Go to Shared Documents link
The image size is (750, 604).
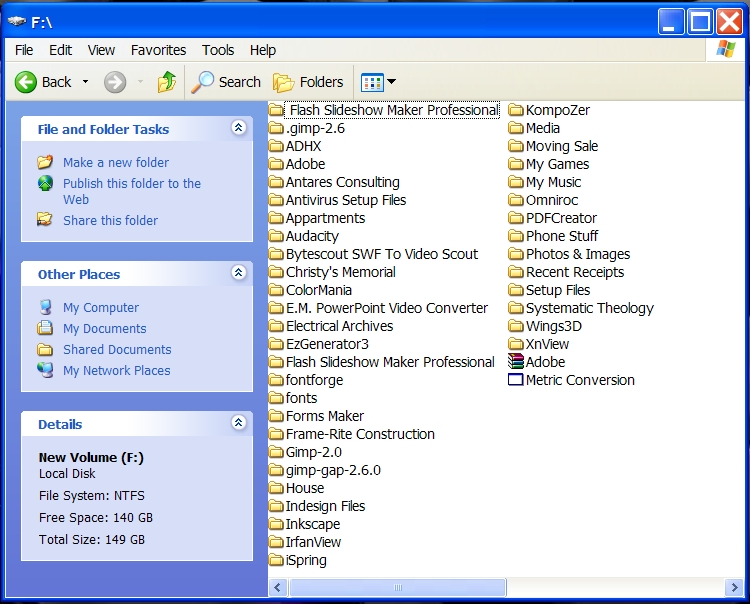click(x=117, y=350)
